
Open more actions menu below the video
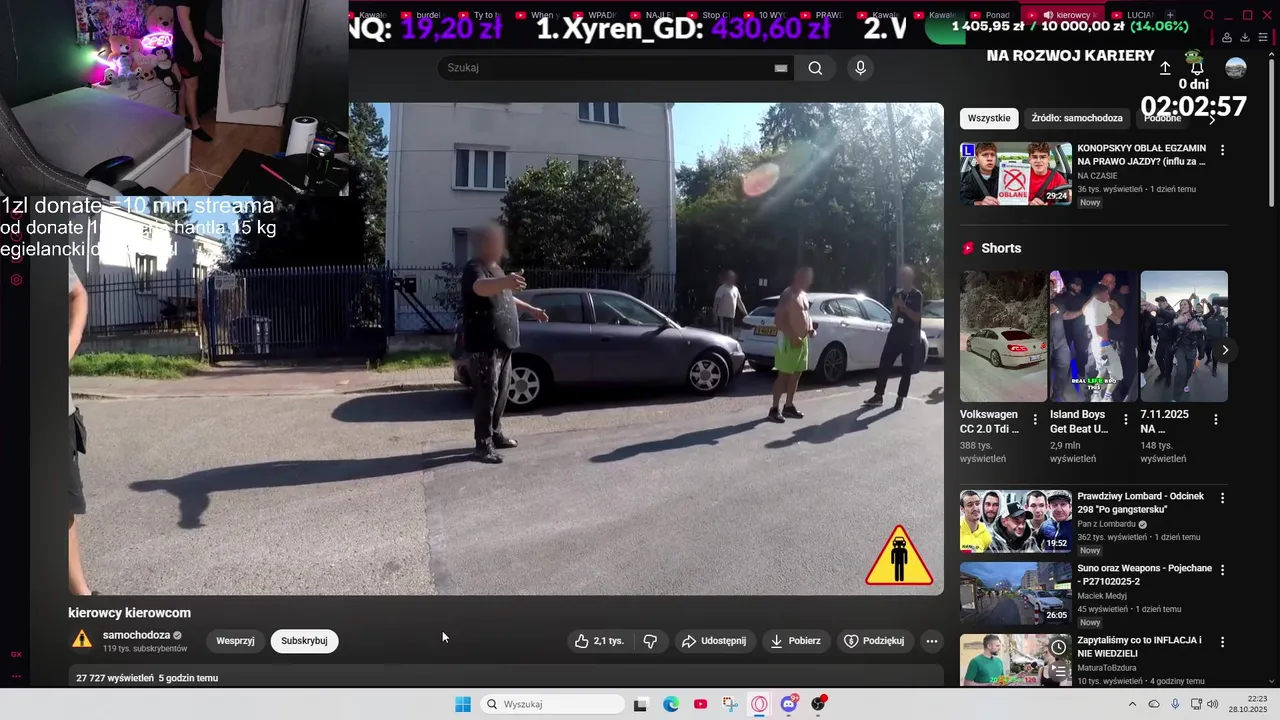[931, 641]
